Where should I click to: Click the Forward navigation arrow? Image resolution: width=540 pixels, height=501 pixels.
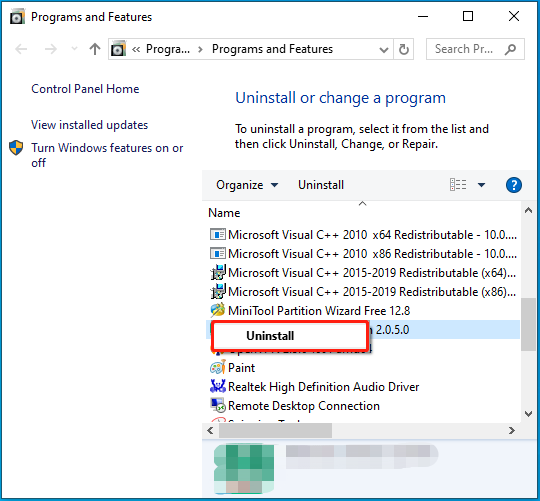[x=51, y=49]
